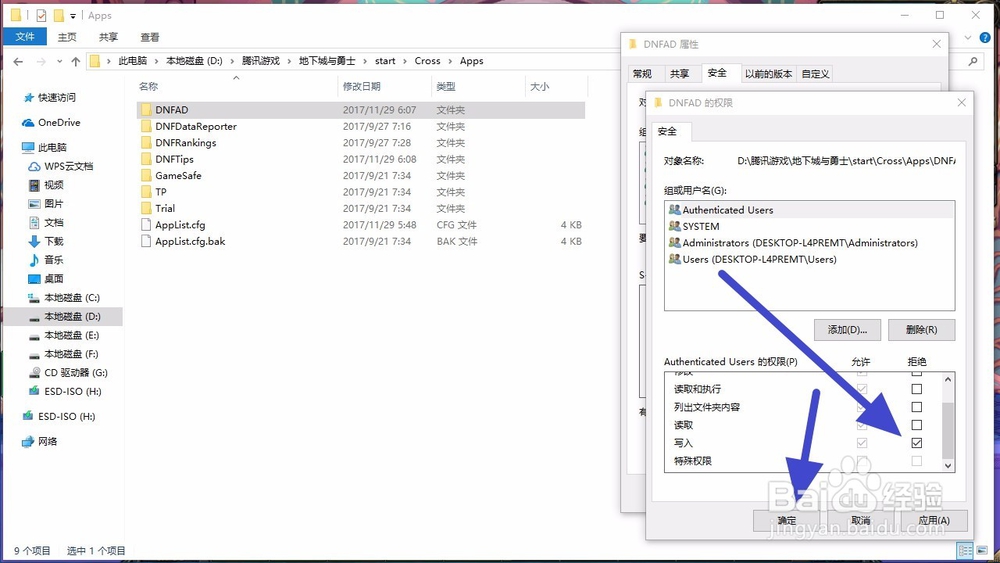Image resolution: width=1000 pixels, height=563 pixels.
Task: Sort files by 修改日期 column
Action: click(x=362, y=87)
